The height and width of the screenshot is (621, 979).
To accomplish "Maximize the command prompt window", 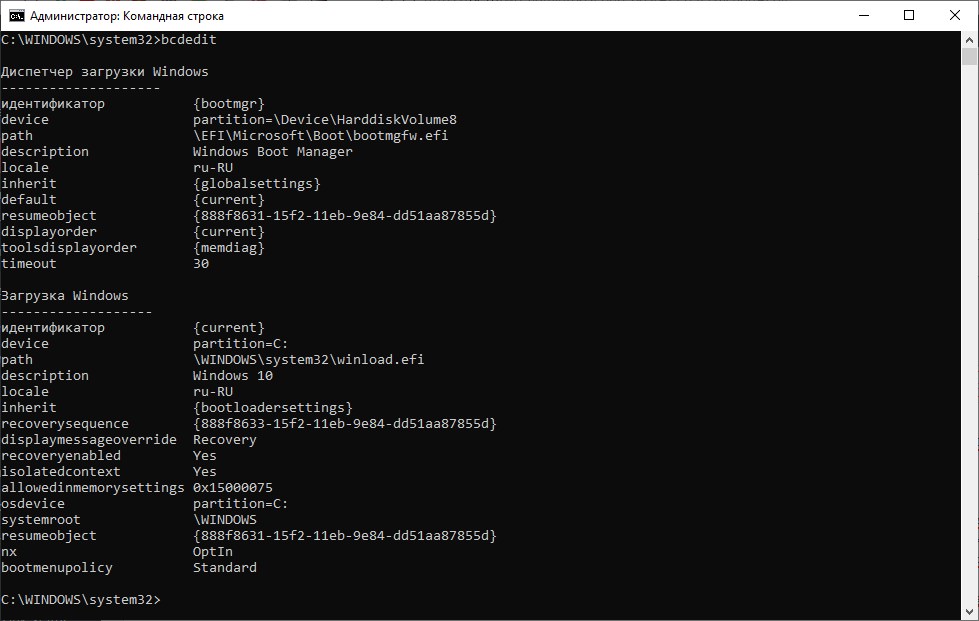I will [909, 16].
